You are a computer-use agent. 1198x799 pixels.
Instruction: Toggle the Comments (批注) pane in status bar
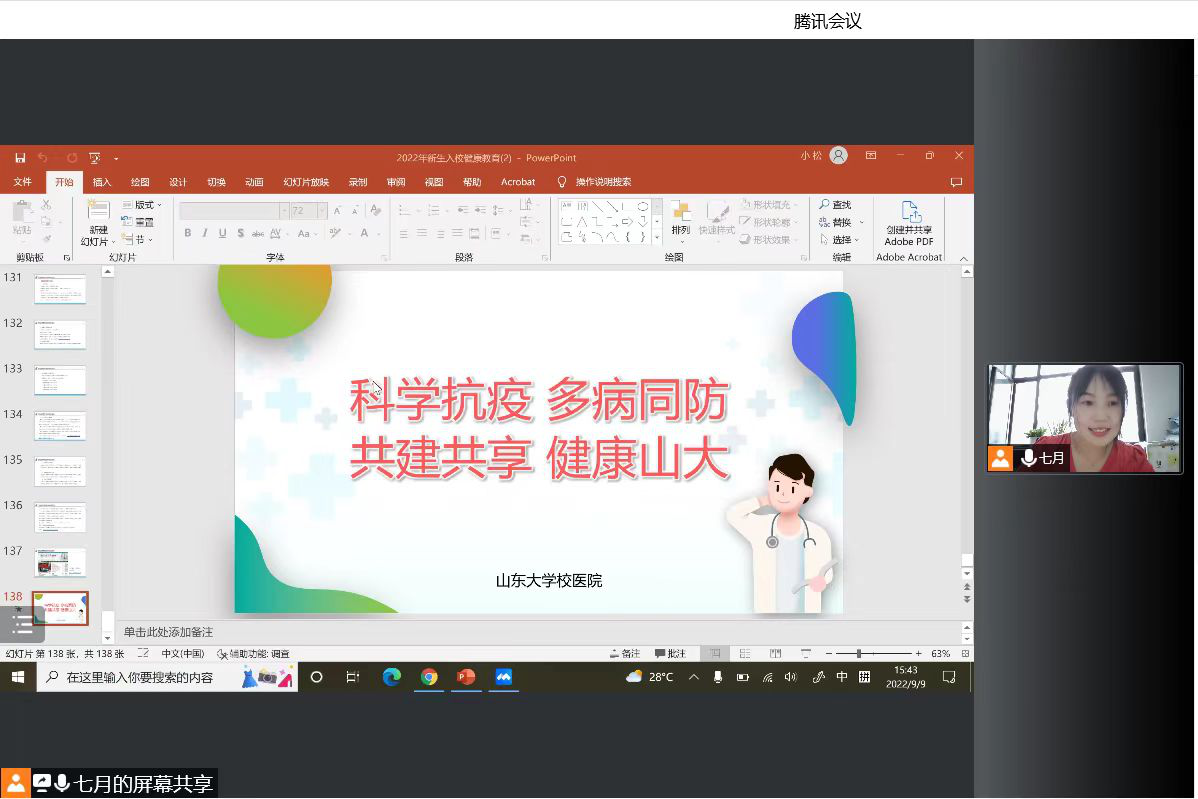click(671, 654)
